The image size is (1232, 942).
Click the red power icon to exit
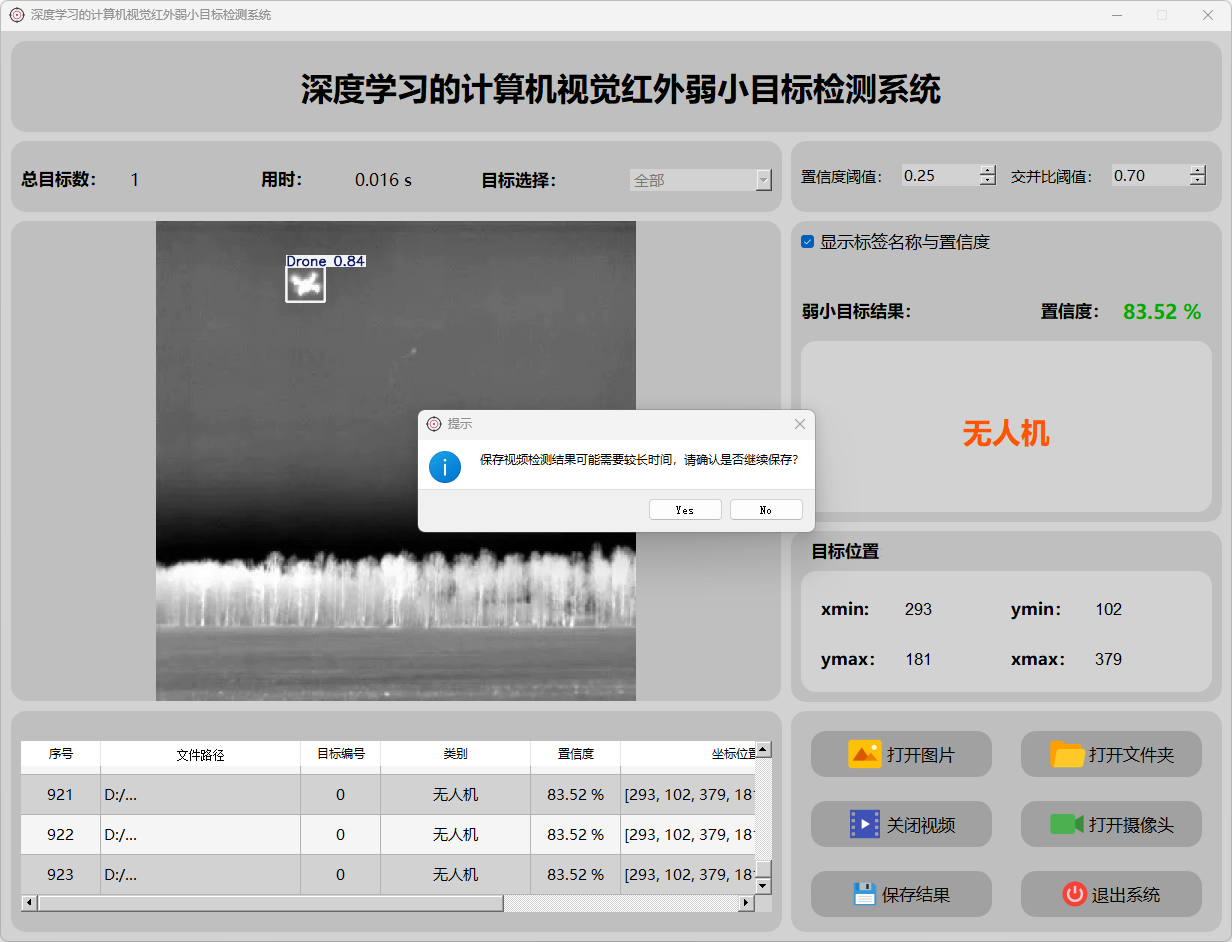[1074, 894]
